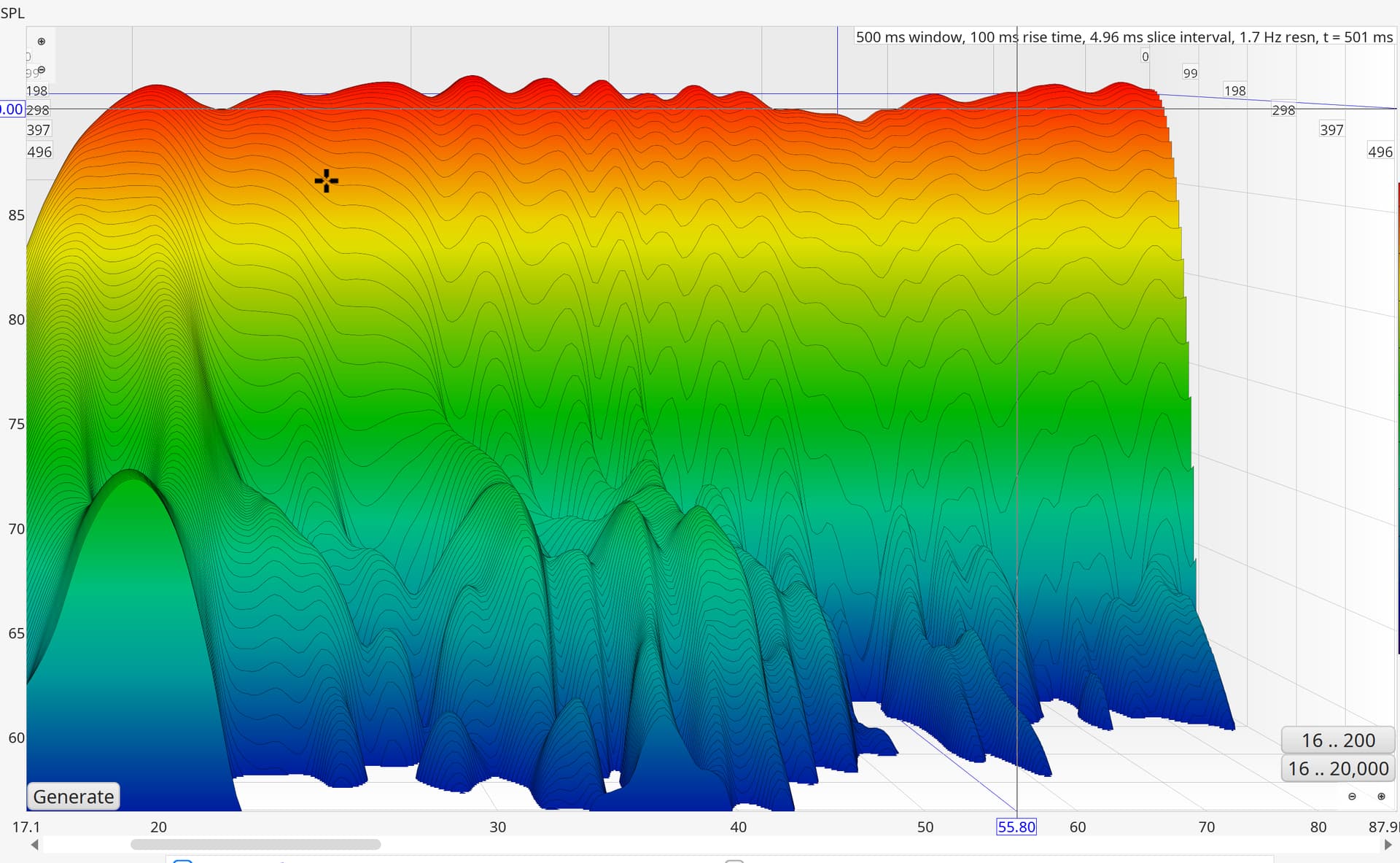Click the blue 0.00 SPL cursor readout

12,109
